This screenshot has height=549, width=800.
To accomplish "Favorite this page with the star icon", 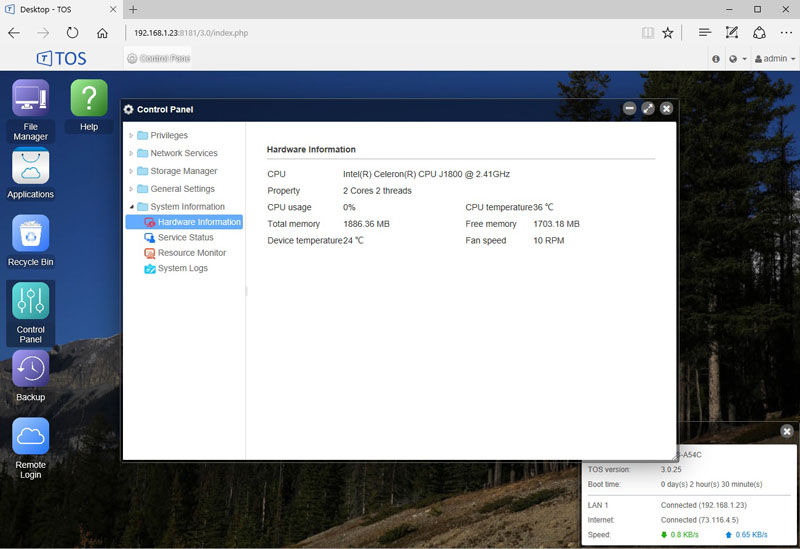I will (668, 33).
